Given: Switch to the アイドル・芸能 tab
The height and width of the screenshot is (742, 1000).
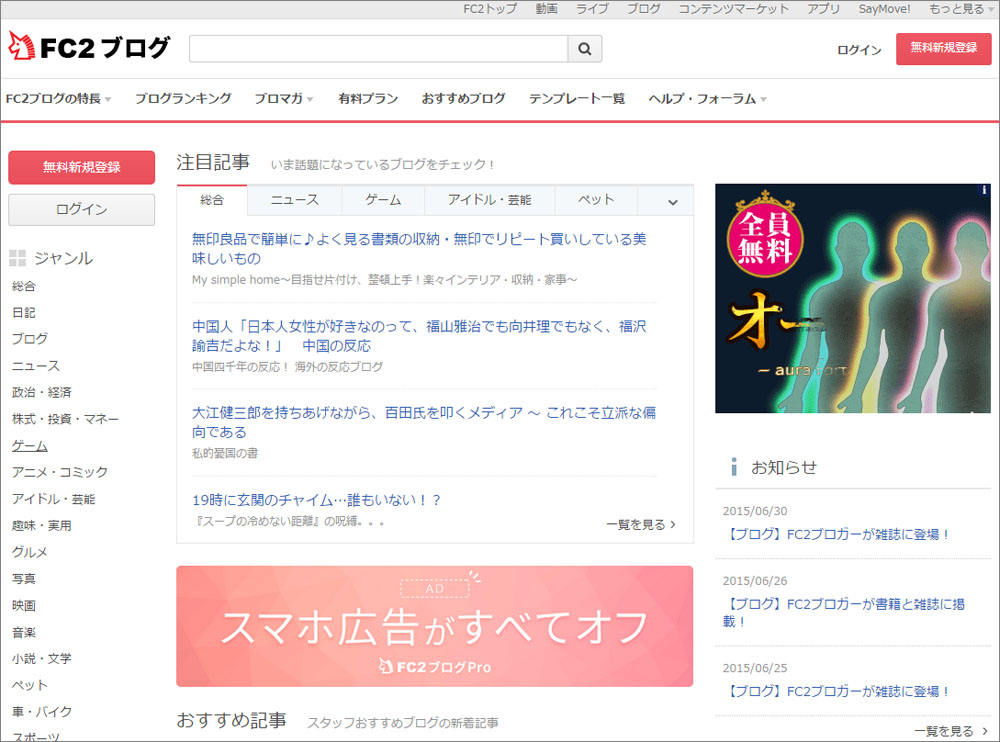Looking at the screenshot, I should coord(490,200).
